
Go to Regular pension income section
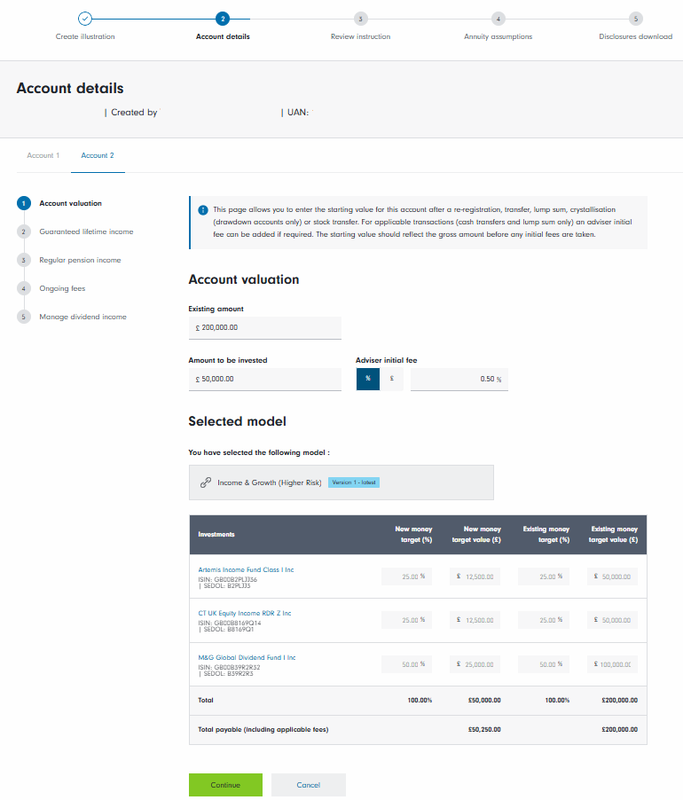click(80, 260)
